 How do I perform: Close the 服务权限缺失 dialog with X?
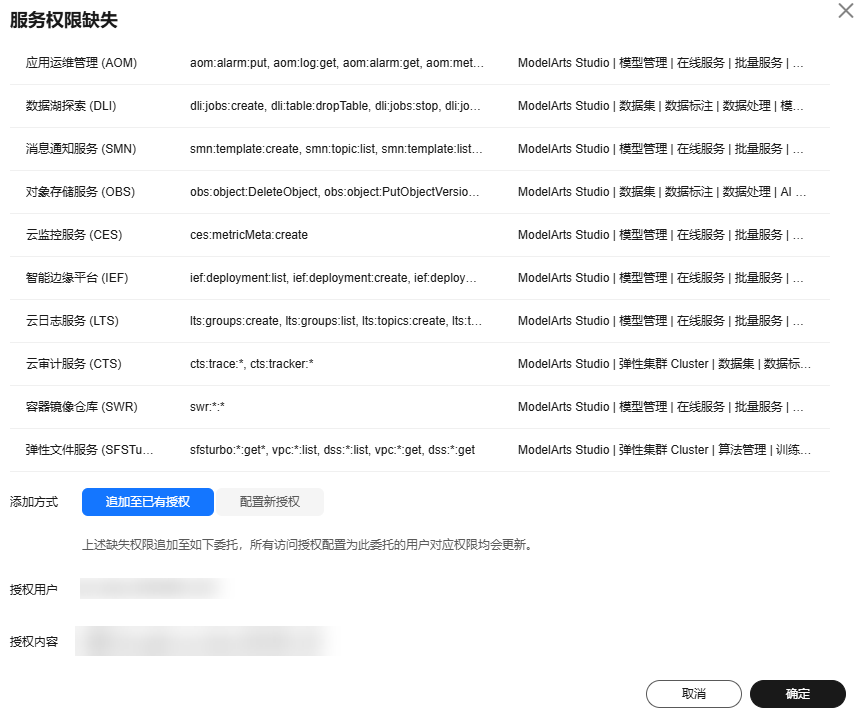(845, 10)
